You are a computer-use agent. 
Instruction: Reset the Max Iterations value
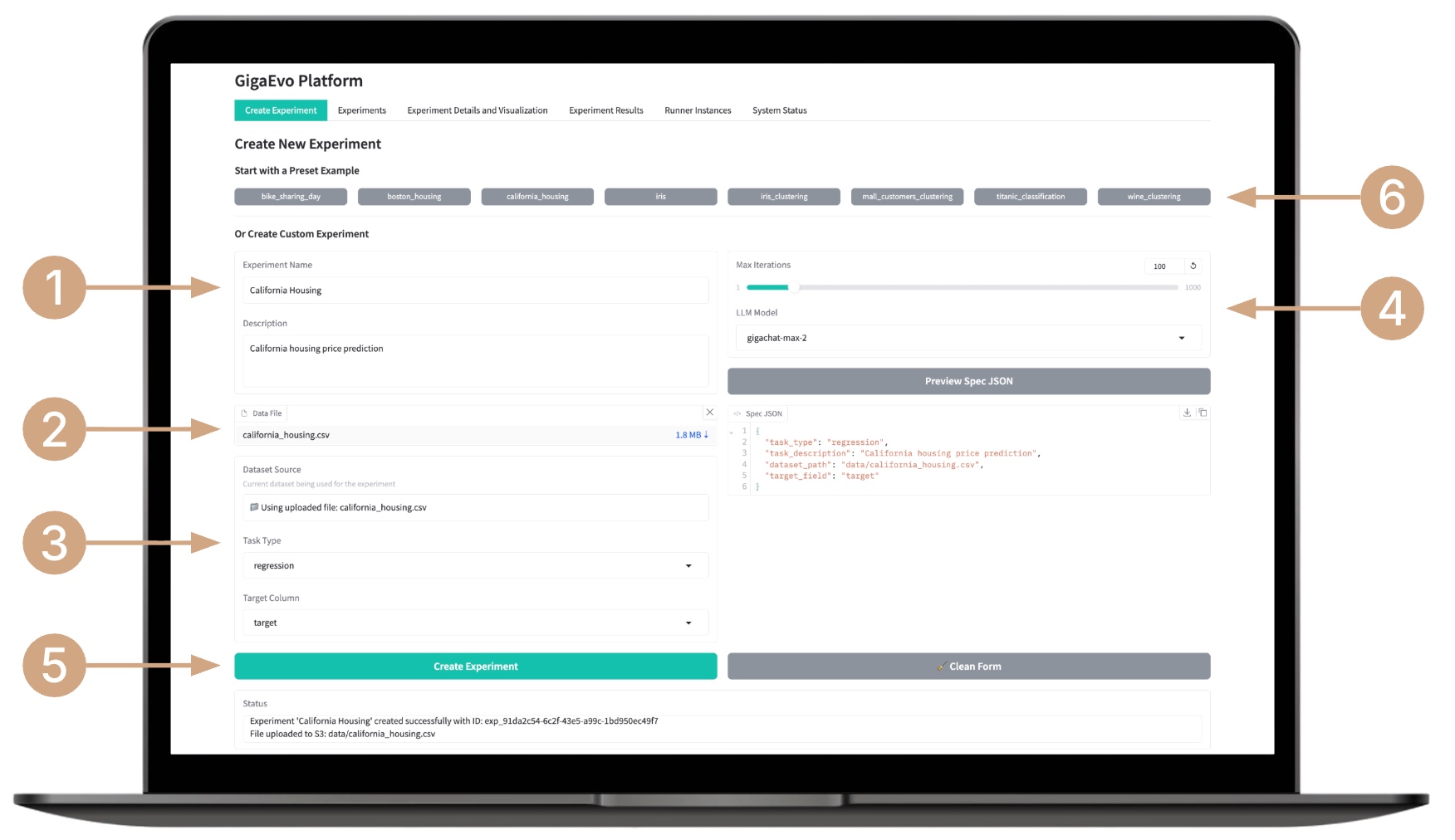point(1193,266)
